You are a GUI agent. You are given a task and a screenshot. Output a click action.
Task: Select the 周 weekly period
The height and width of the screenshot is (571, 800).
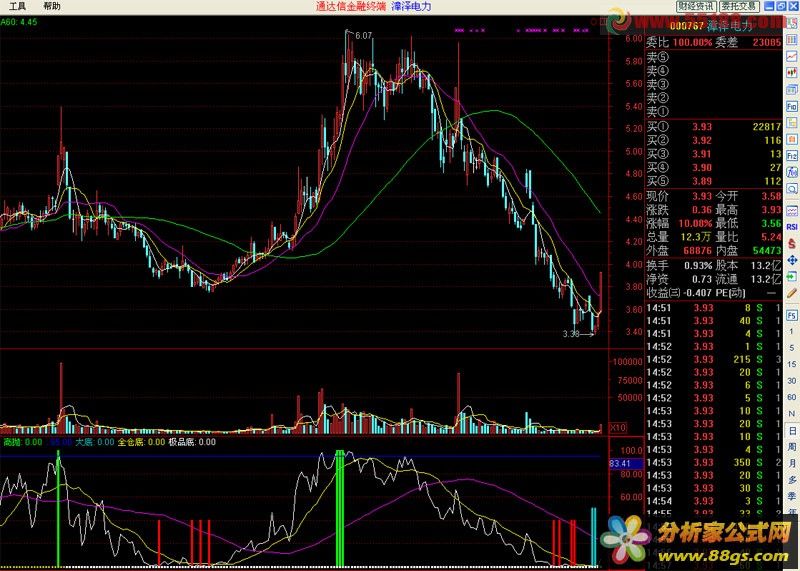tap(792, 447)
